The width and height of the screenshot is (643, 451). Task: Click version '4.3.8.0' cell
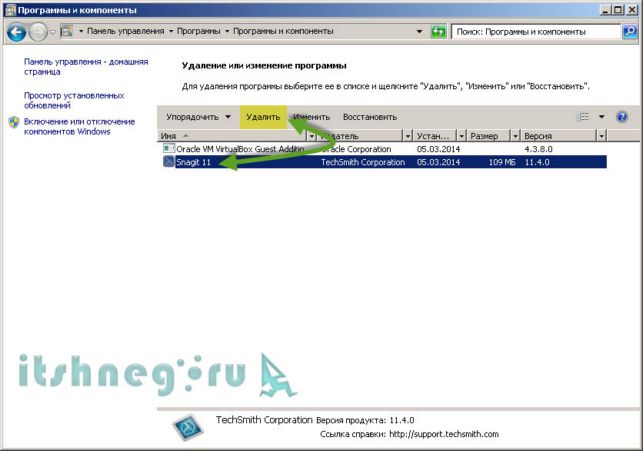point(538,149)
